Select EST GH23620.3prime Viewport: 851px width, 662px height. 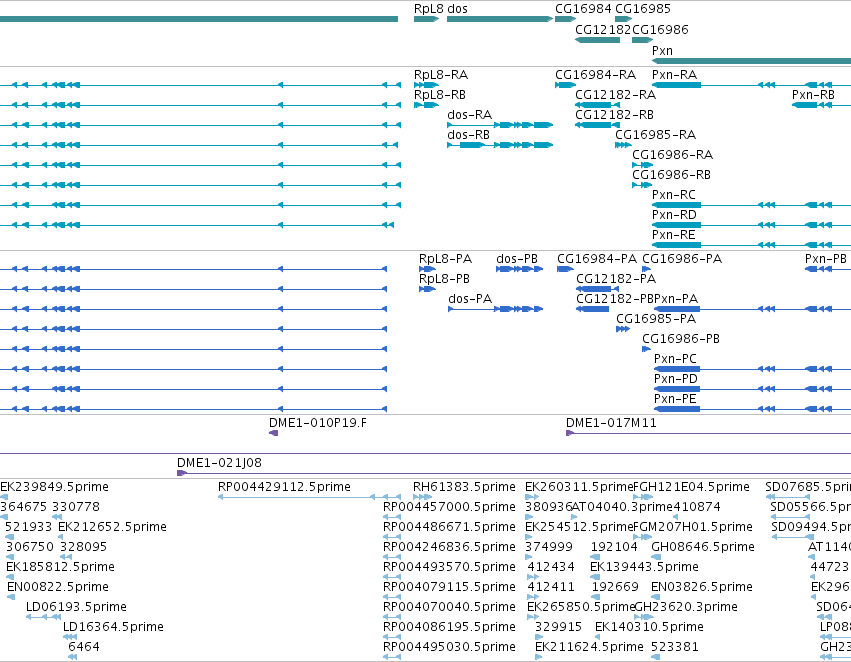click(x=686, y=607)
